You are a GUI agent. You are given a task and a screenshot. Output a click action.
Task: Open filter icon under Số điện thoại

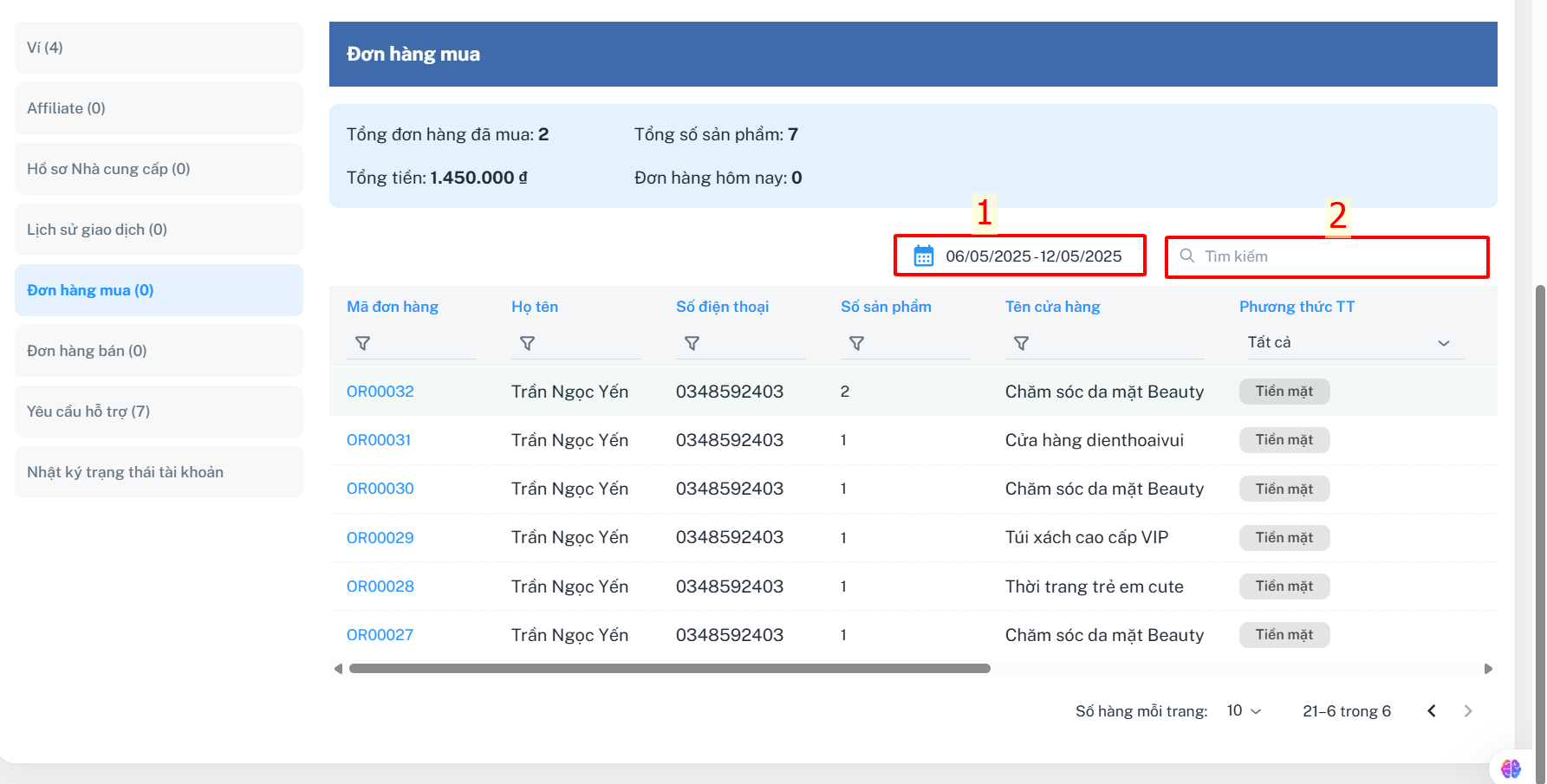tap(692, 344)
